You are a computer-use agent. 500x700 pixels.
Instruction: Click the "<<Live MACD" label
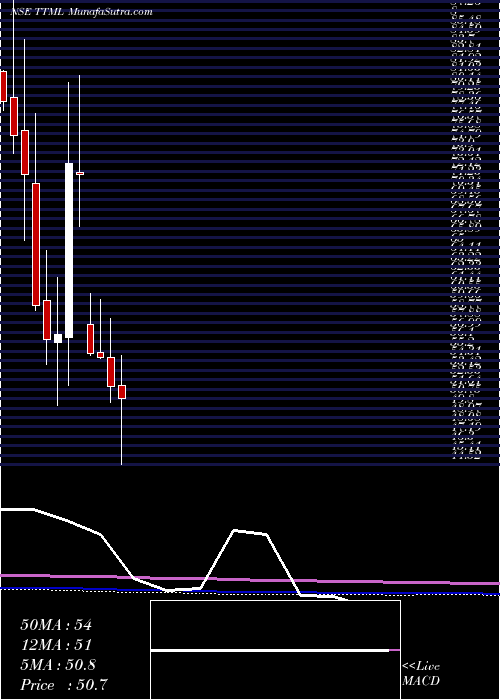click(x=421, y=674)
